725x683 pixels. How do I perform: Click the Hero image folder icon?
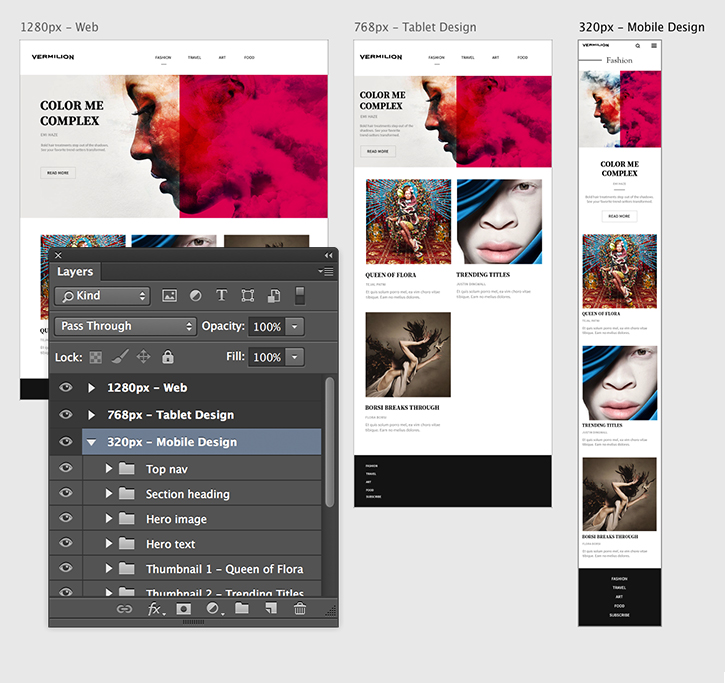[127, 519]
